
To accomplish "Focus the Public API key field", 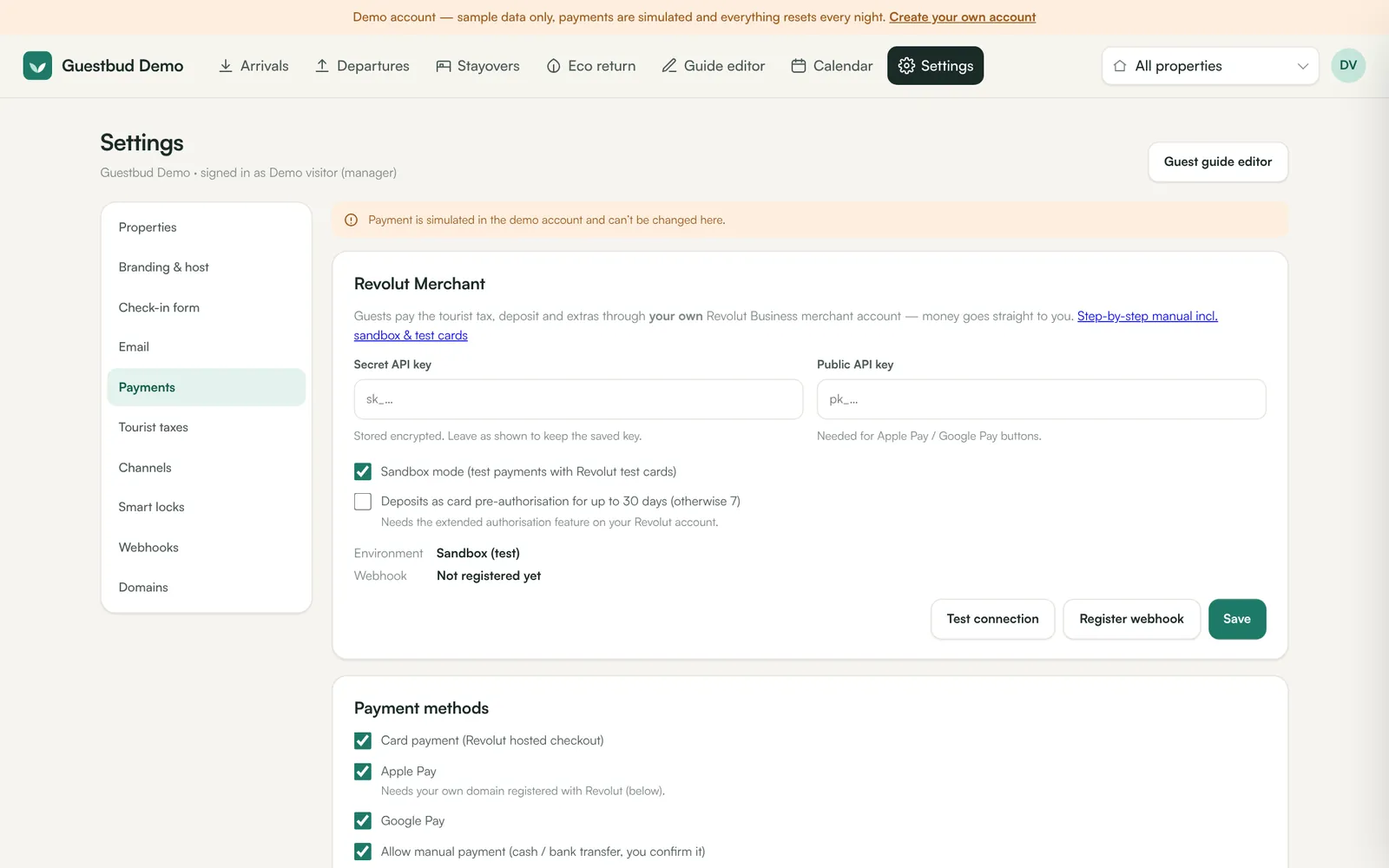I will (x=1041, y=399).
